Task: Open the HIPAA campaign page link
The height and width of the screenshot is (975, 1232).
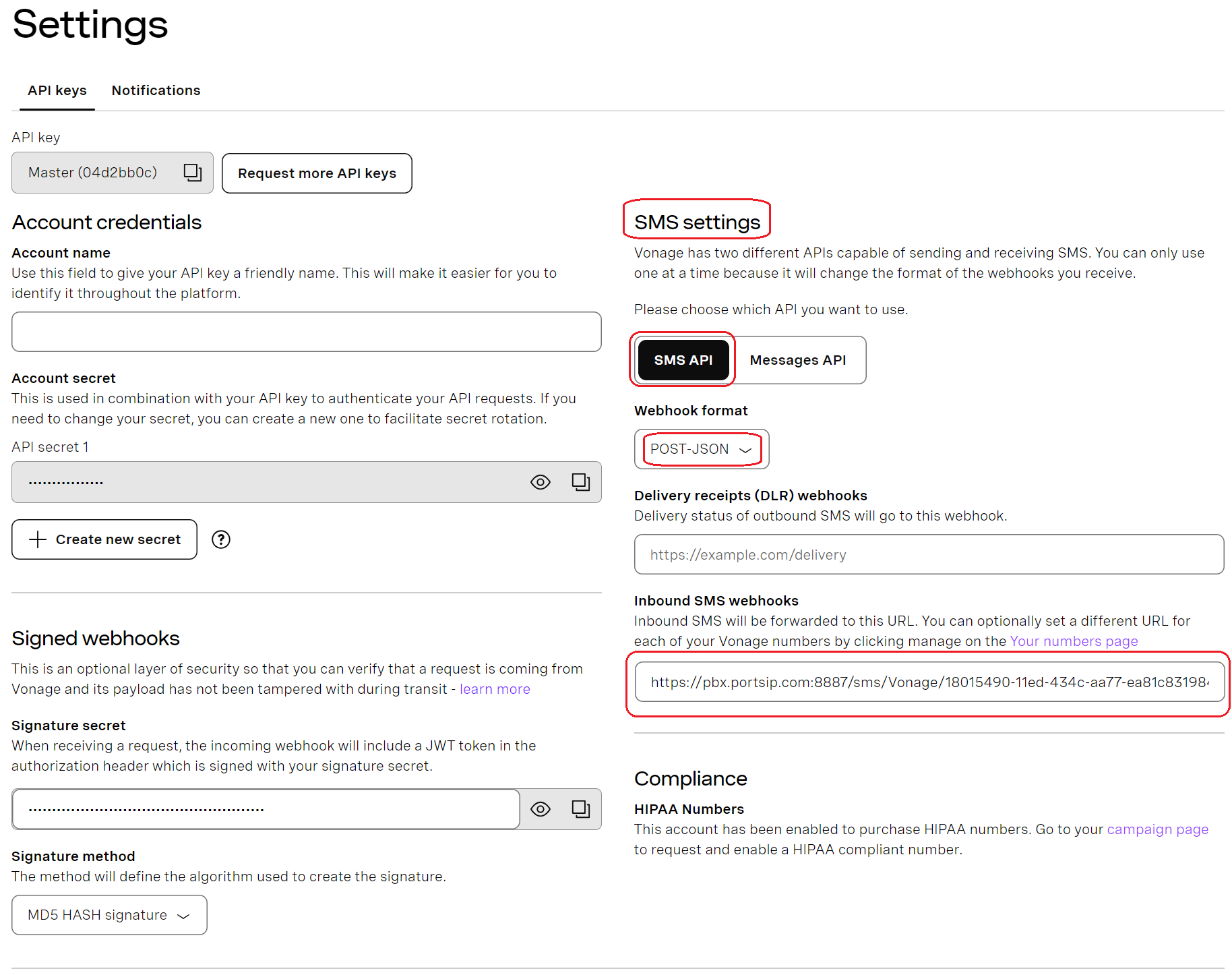Action: [1157, 829]
